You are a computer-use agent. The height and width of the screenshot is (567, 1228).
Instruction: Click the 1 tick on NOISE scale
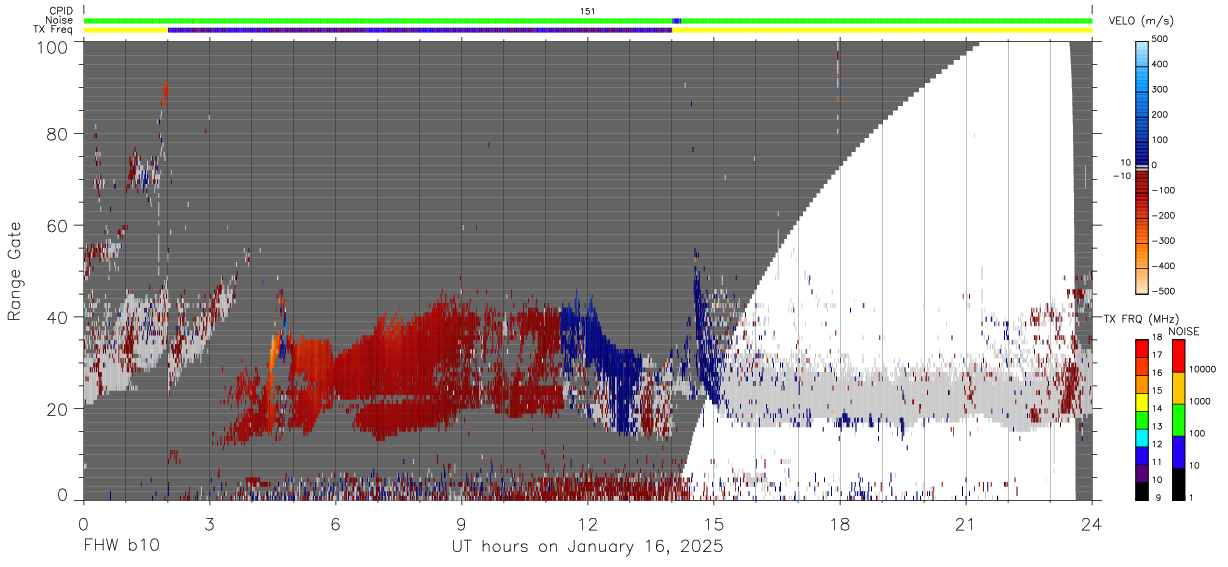click(x=1193, y=496)
